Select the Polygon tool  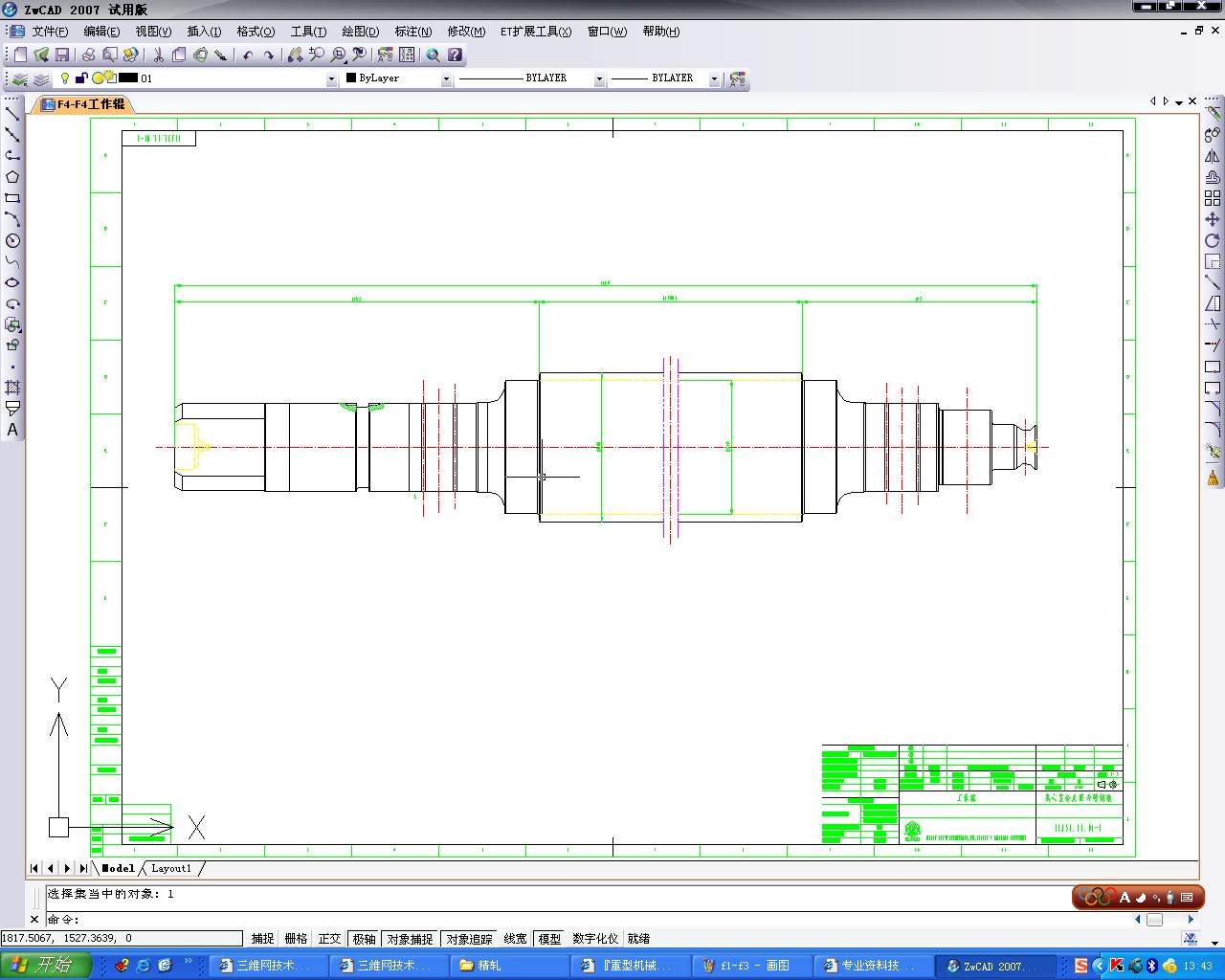12,177
